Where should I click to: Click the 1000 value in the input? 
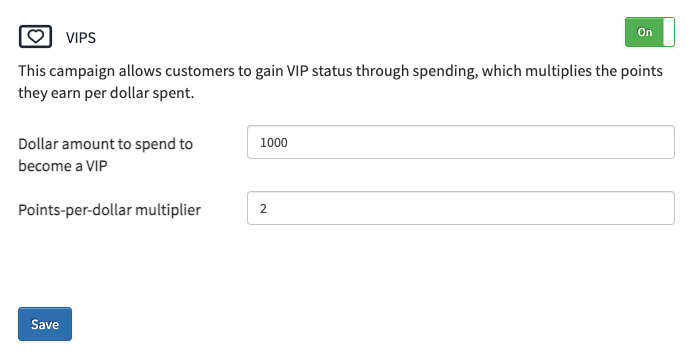(x=274, y=142)
